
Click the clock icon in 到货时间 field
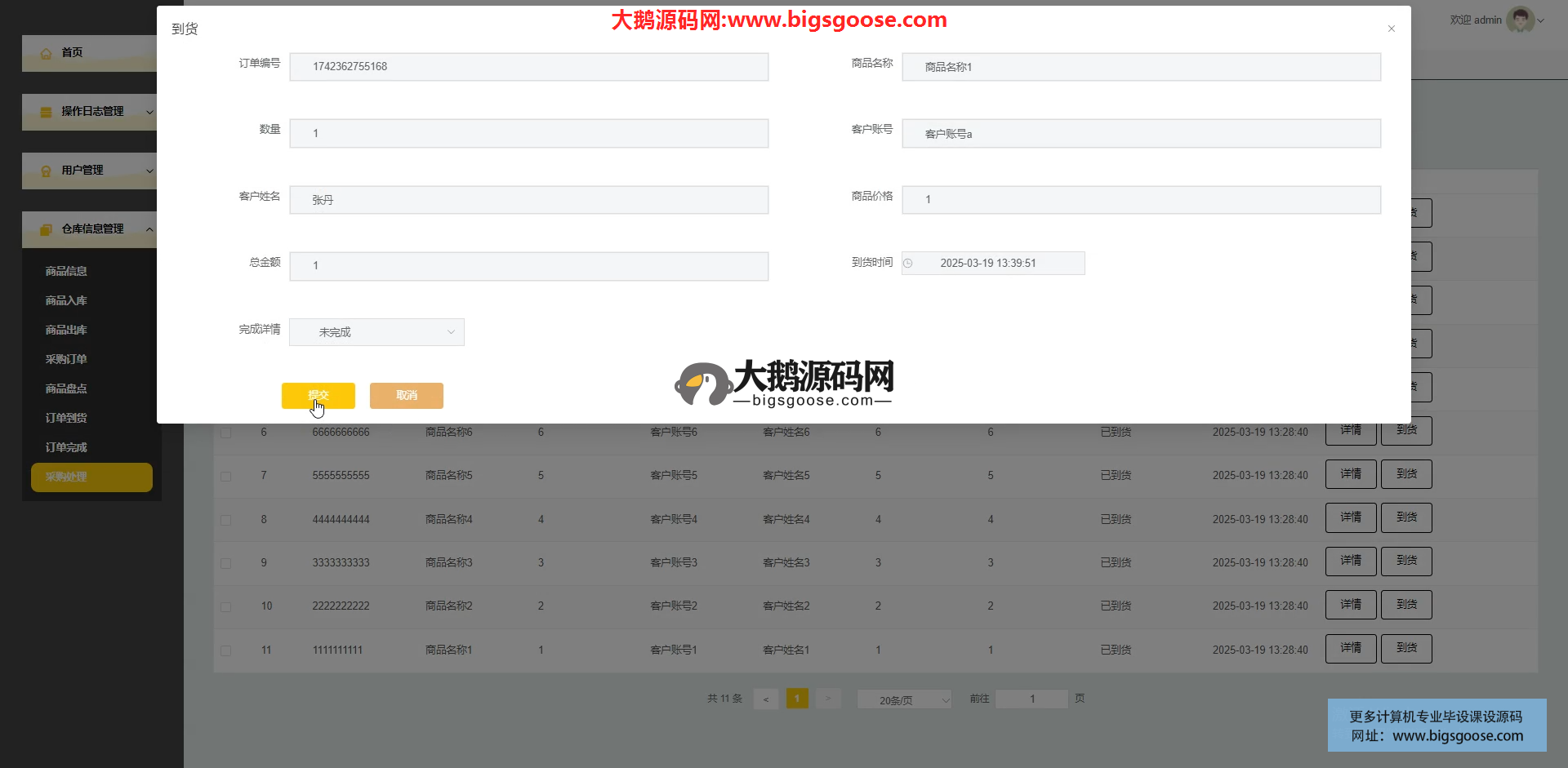coord(908,264)
